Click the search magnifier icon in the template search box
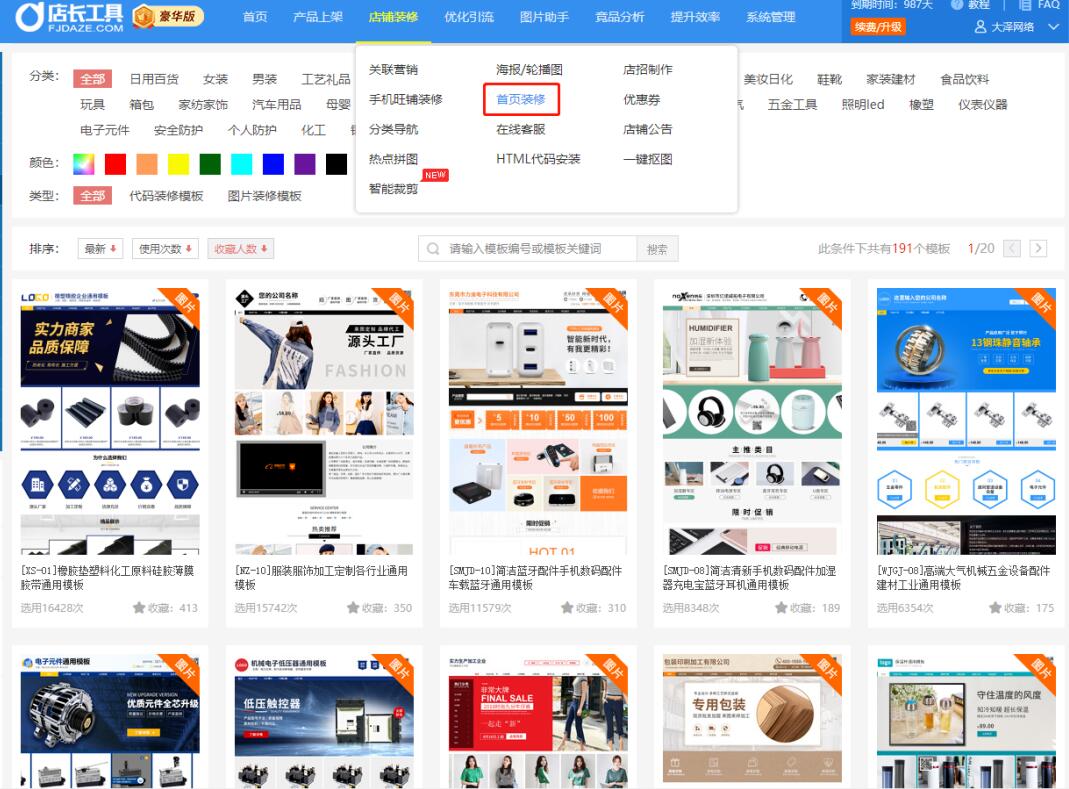Screen dimensions: 1069x789 click(433, 249)
